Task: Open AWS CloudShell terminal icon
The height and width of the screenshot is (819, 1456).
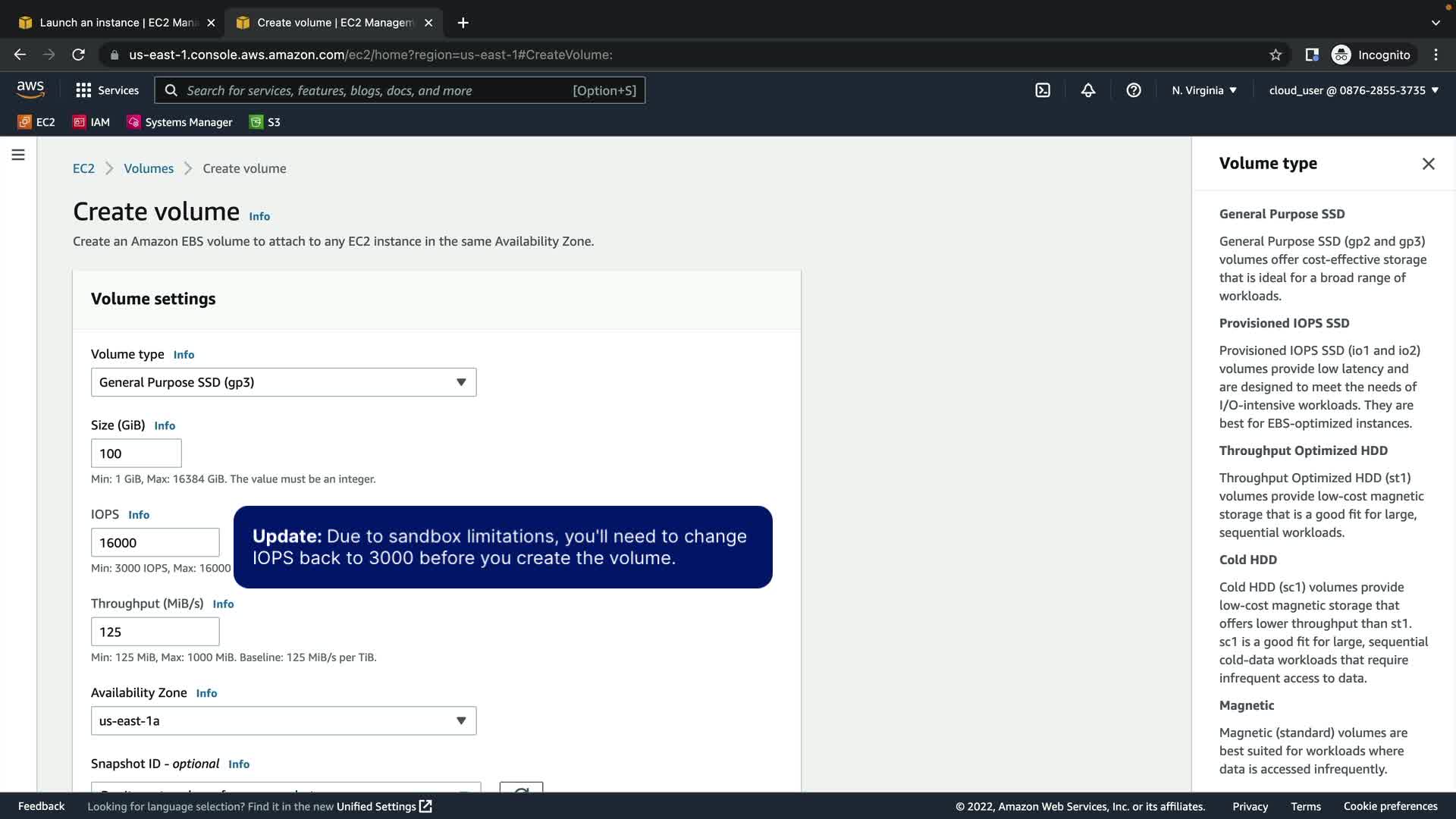Action: tap(1043, 90)
